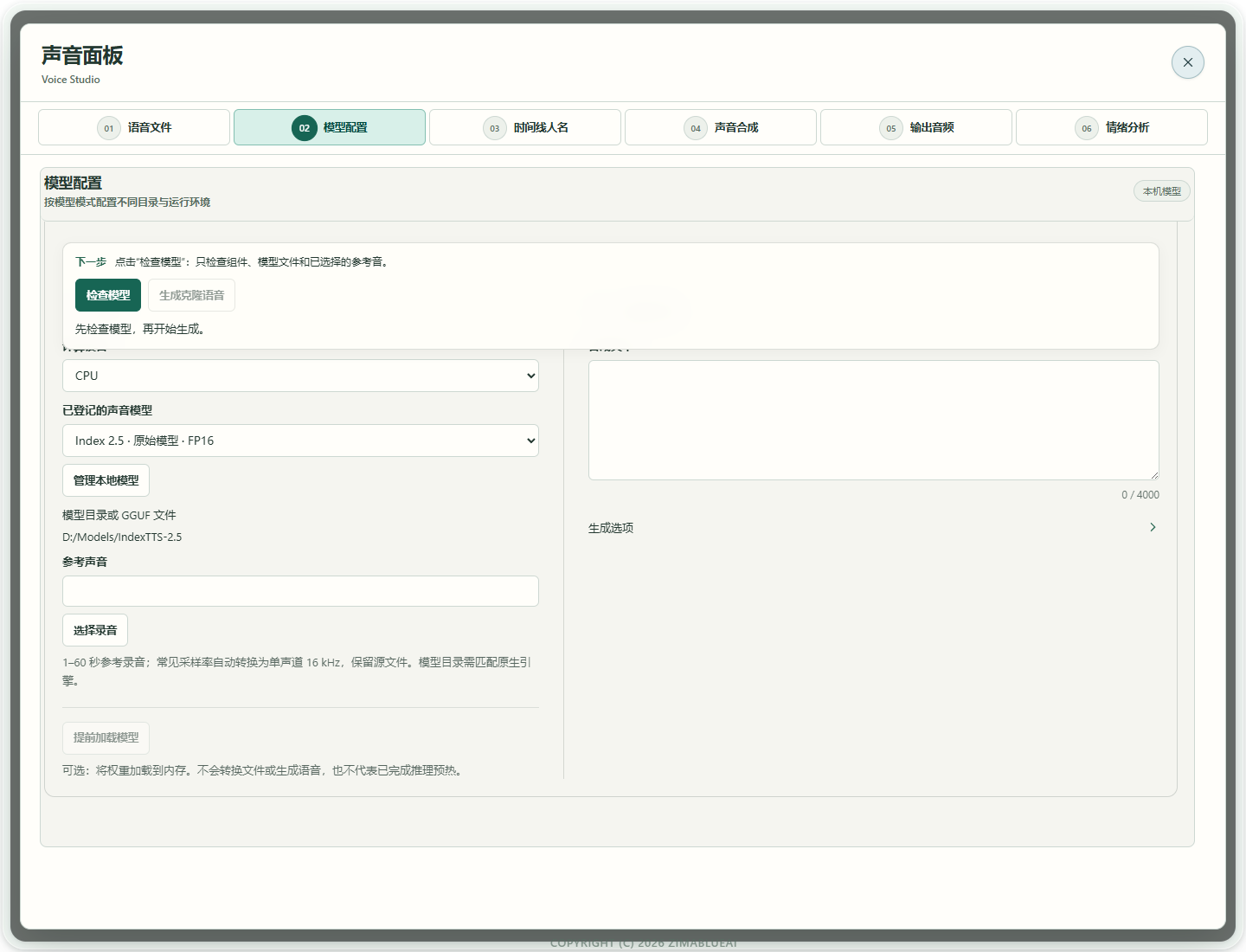Open the CPU compute device dropdown
The image size is (1246, 952).
[x=300, y=376]
